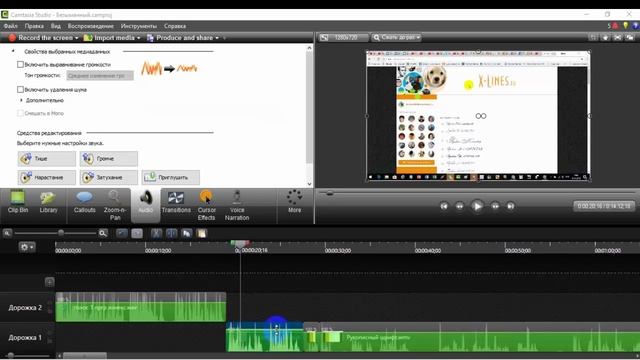Click the Copy icon on timeline toolbar
Screen dimensions: 640x360
pyautogui.click(x=187, y=233)
